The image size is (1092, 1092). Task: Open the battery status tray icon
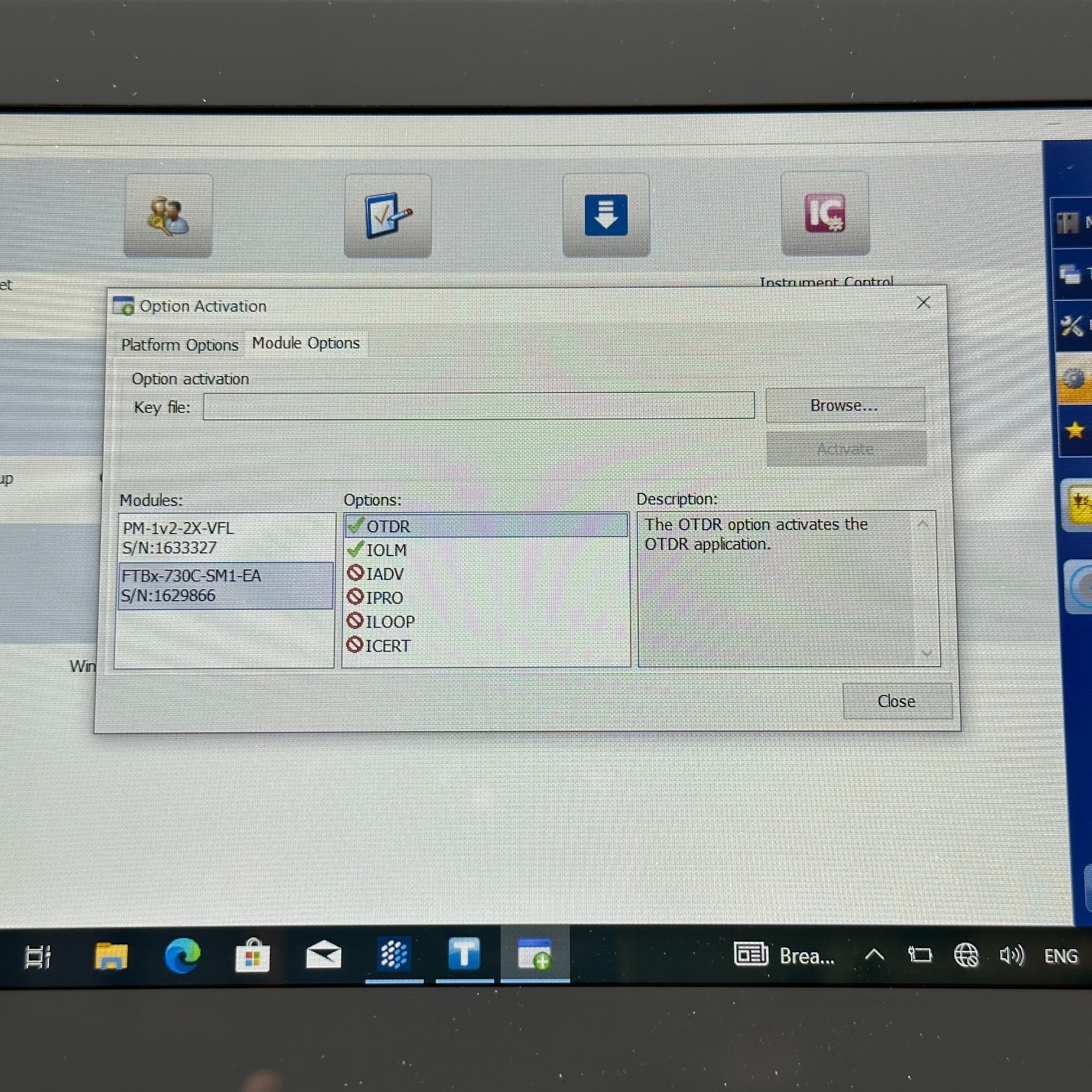coord(920,955)
